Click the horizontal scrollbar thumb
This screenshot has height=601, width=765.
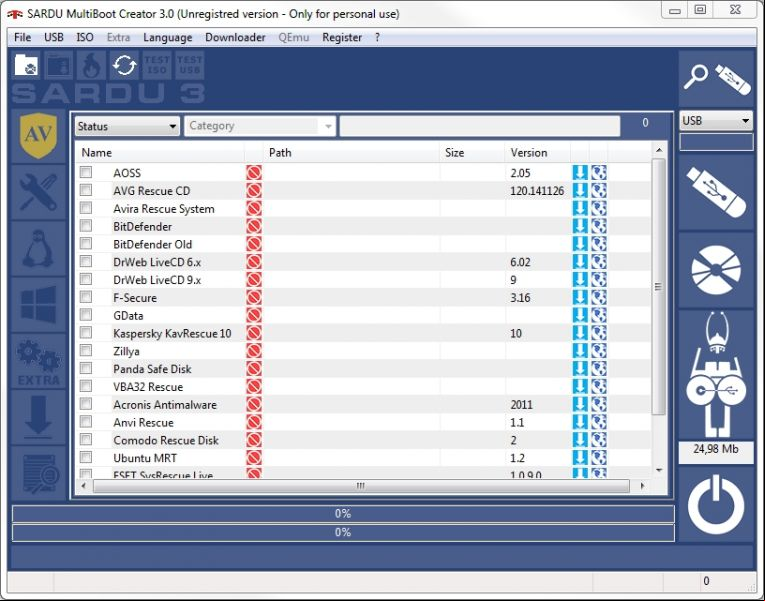point(361,486)
